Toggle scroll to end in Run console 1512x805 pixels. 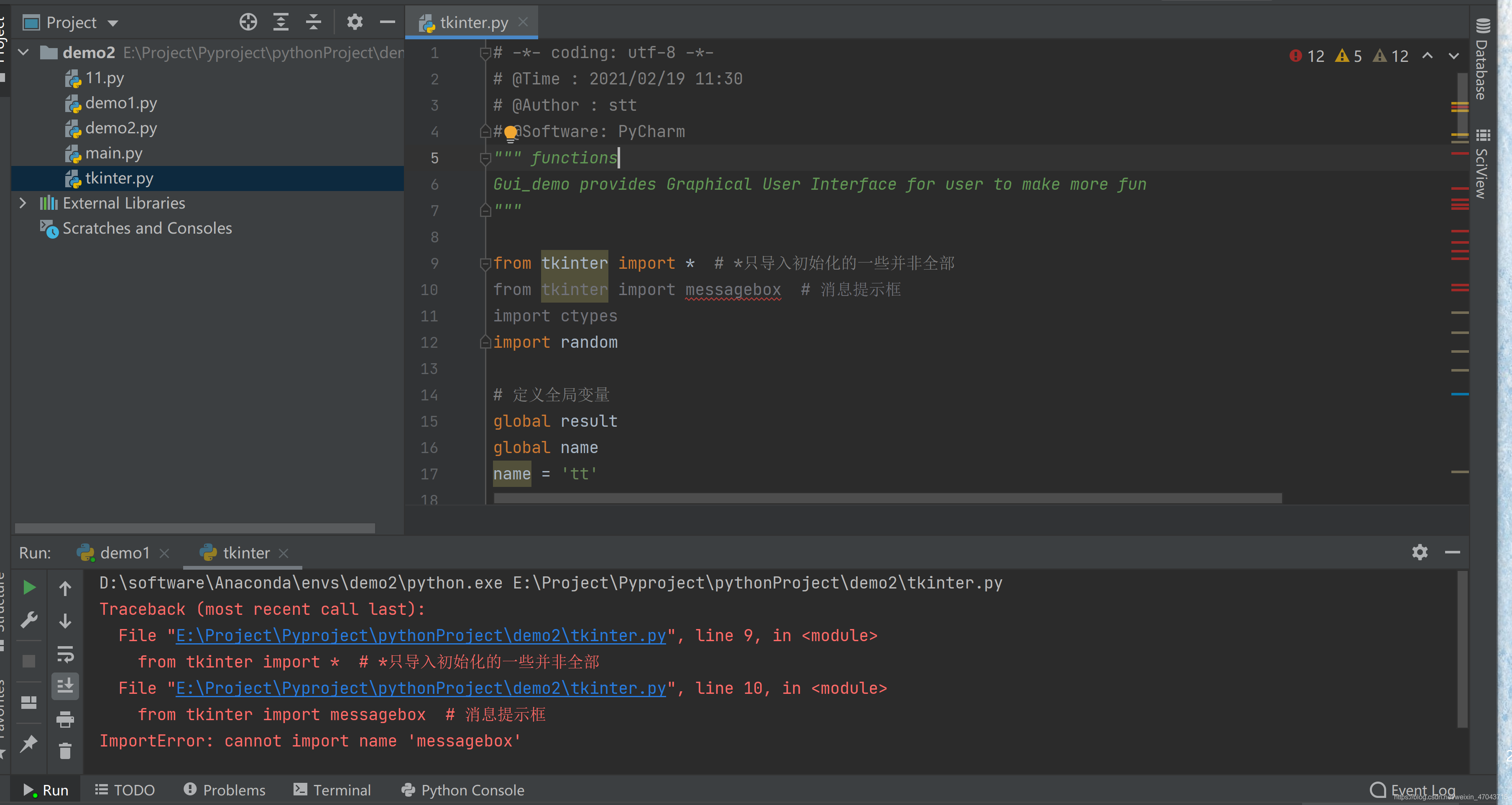tap(65, 686)
